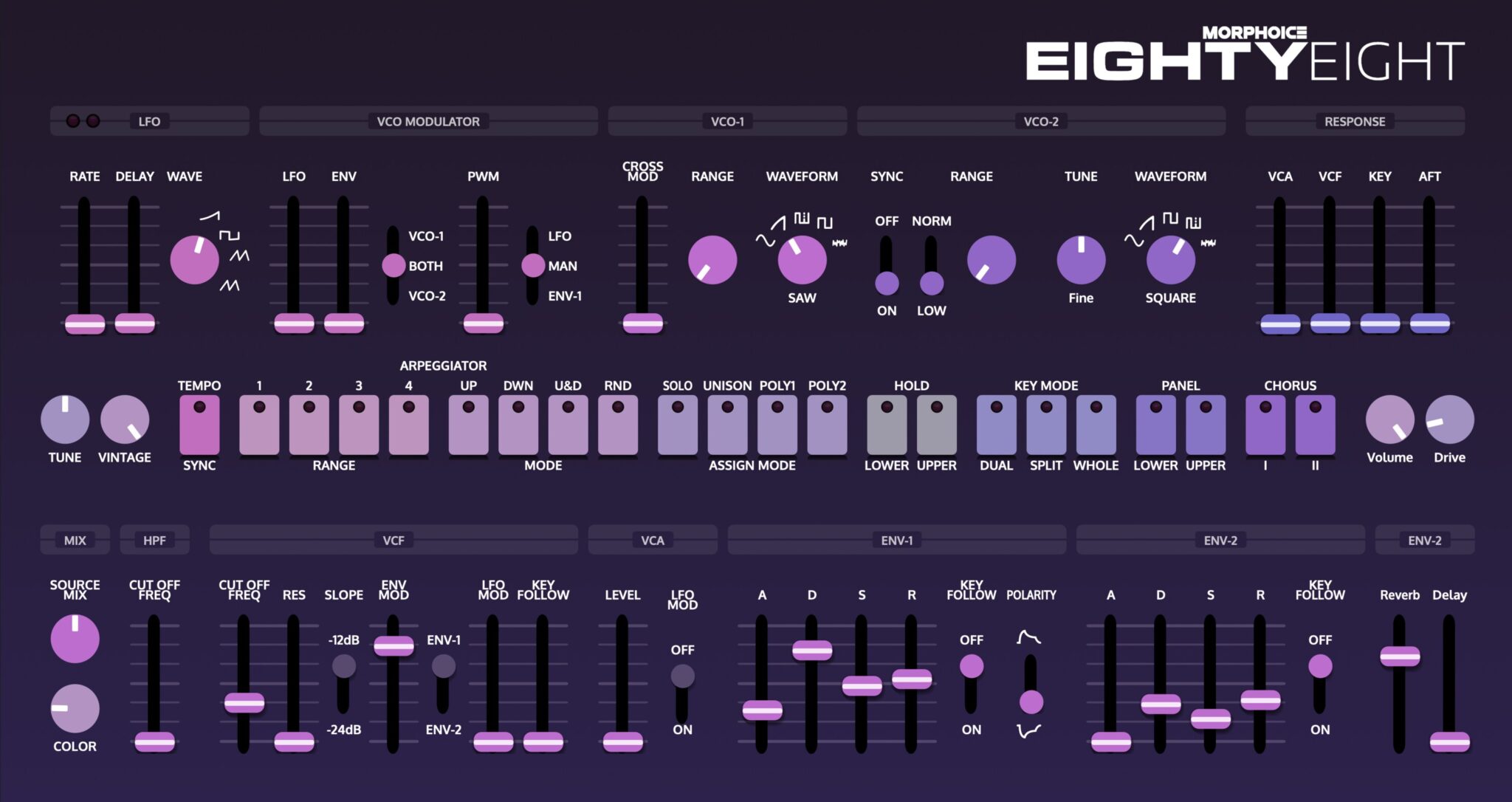Click the Volume knob
Image resolution: width=1512 pixels, height=802 pixels.
pos(1390,419)
